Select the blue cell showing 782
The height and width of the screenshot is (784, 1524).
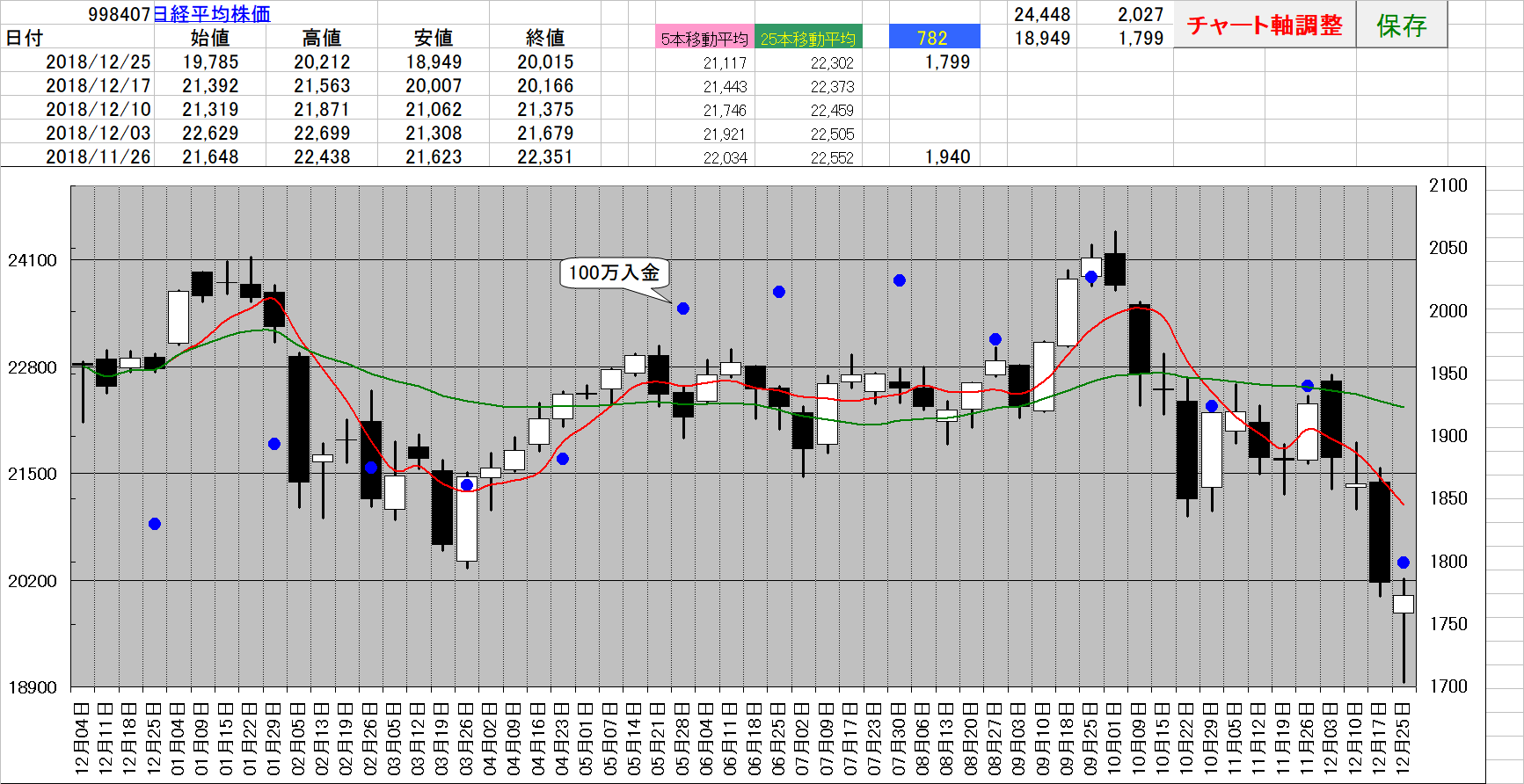[934, 38]
